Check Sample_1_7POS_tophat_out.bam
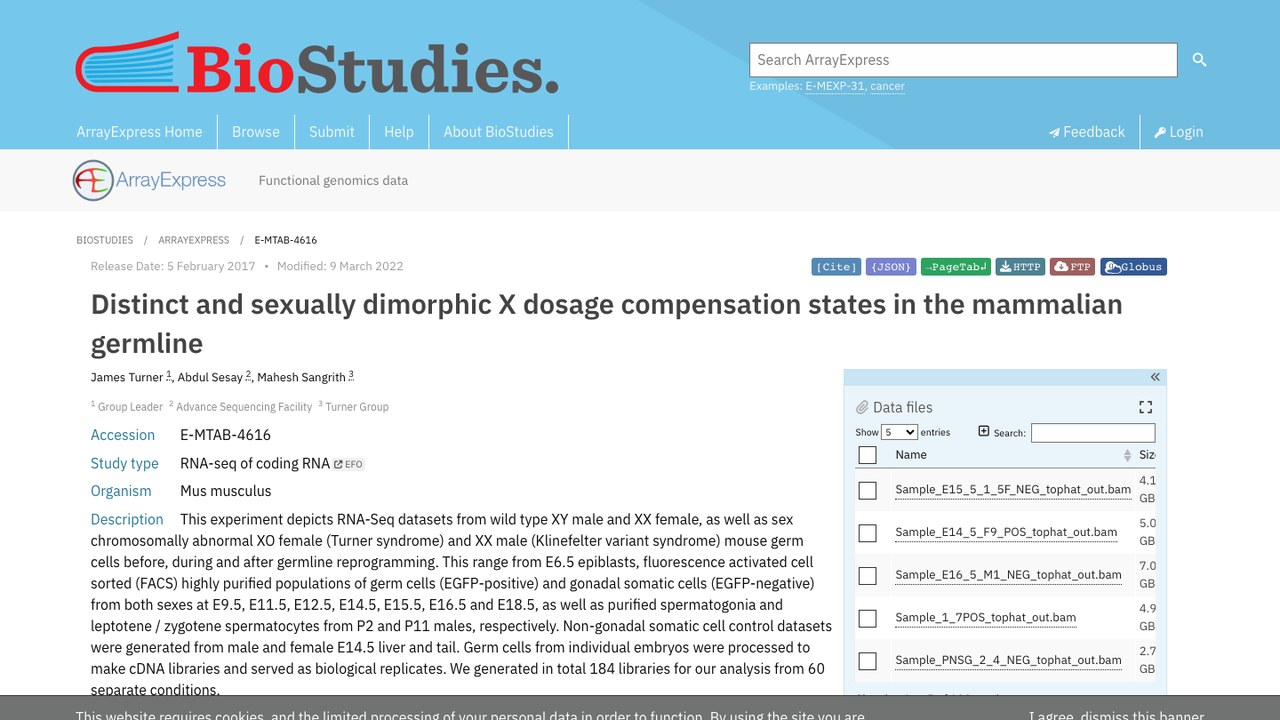The image size is (1280, 720). pos(868,618)
